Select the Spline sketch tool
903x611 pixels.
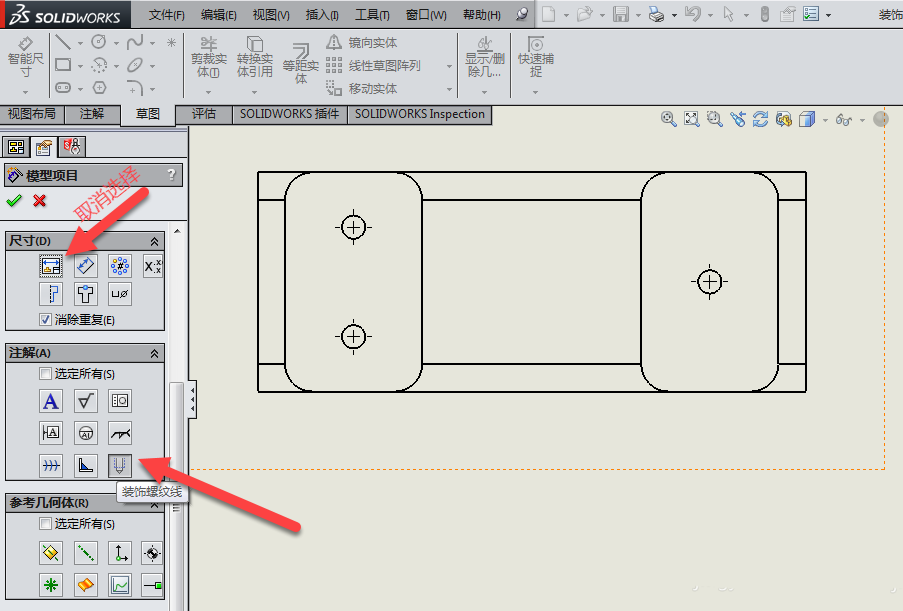pos(135,42)
